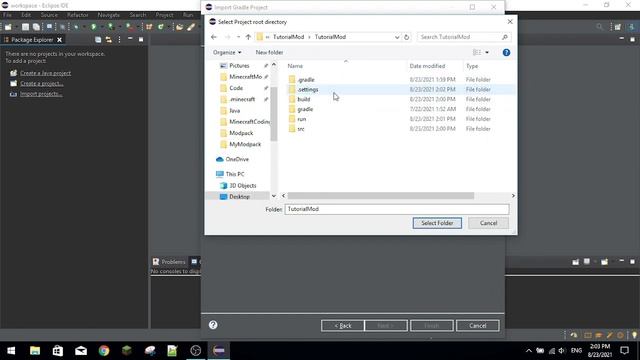Click the horizontal scrollbar right arrow
Viewport: 640px width, 360px height.
[513, 196]
